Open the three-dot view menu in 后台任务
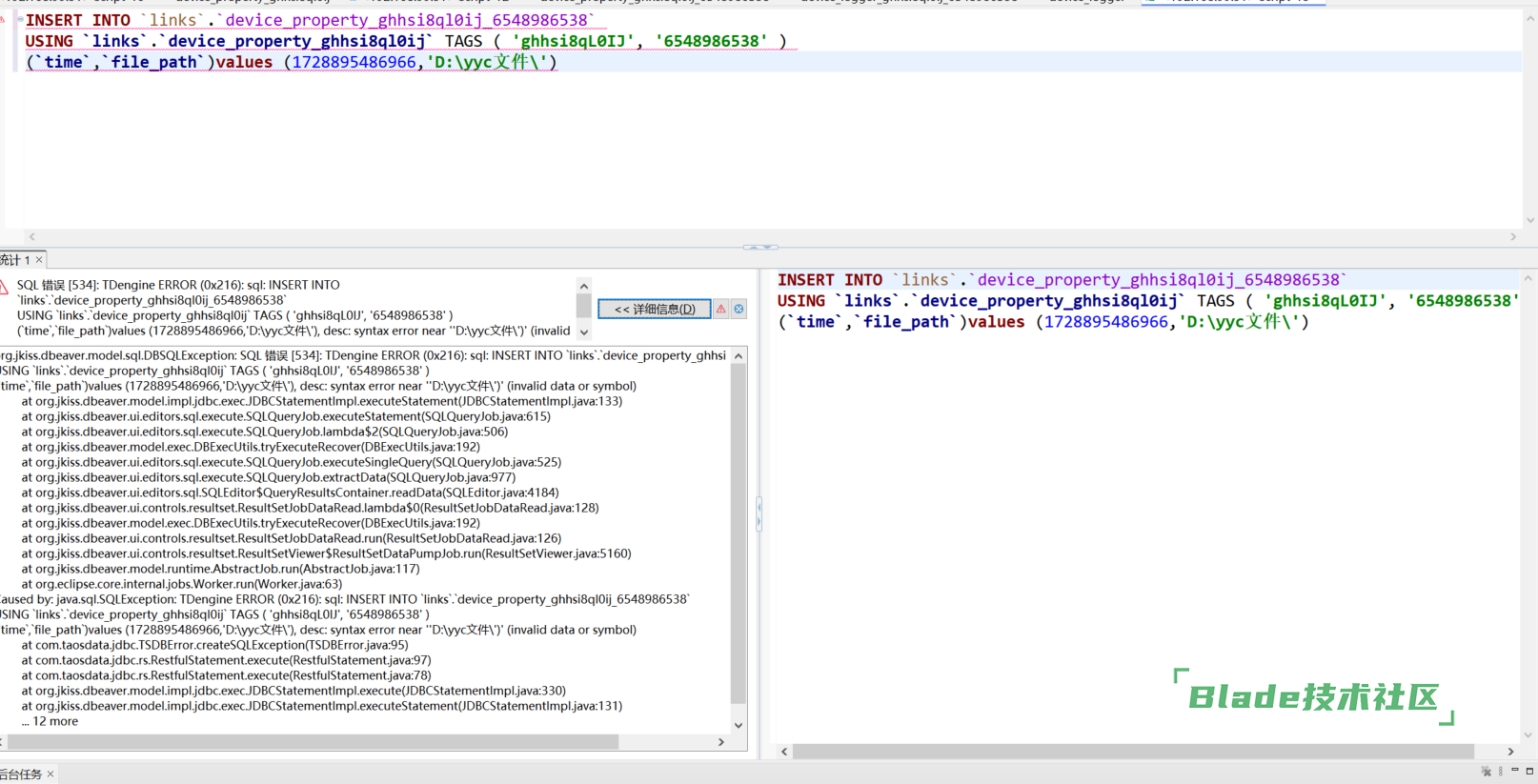Image resolution: width=1538 pixels, height=784 pixels. (1501, 772)
